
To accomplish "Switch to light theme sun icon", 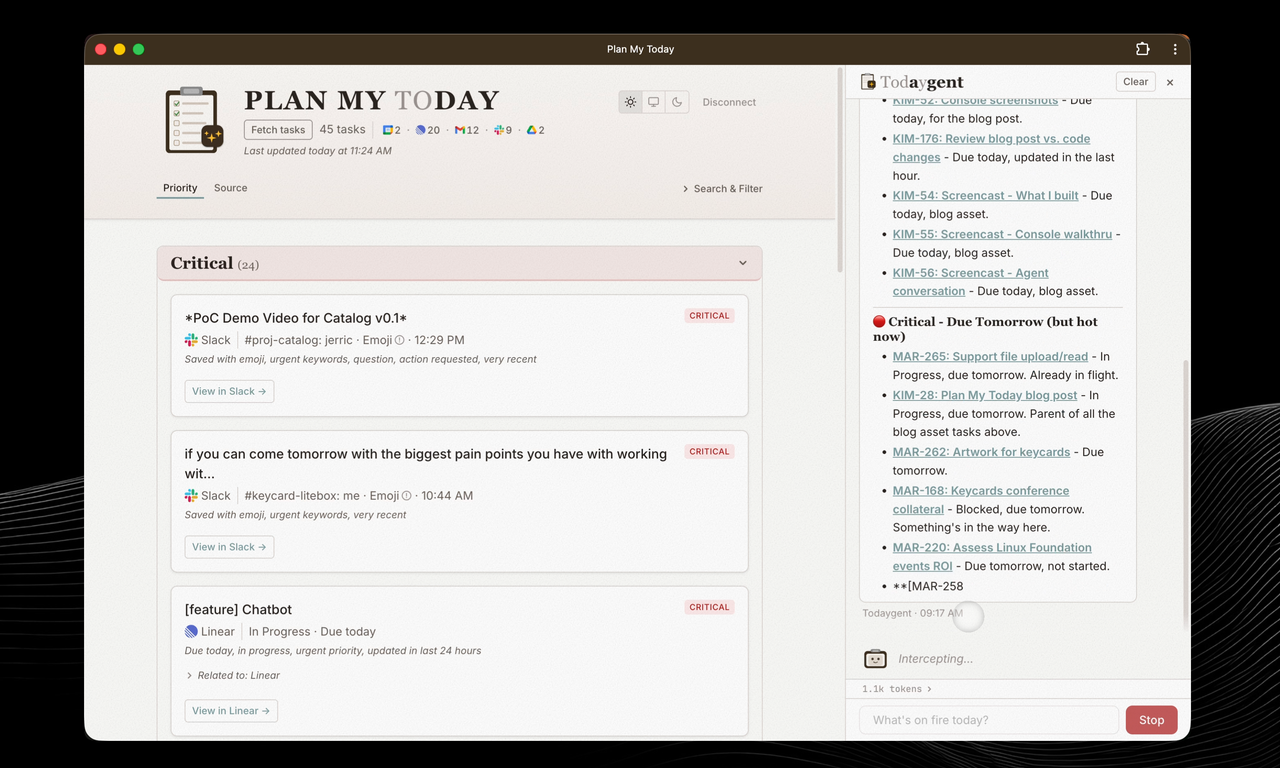I will (x=630, y=102).
